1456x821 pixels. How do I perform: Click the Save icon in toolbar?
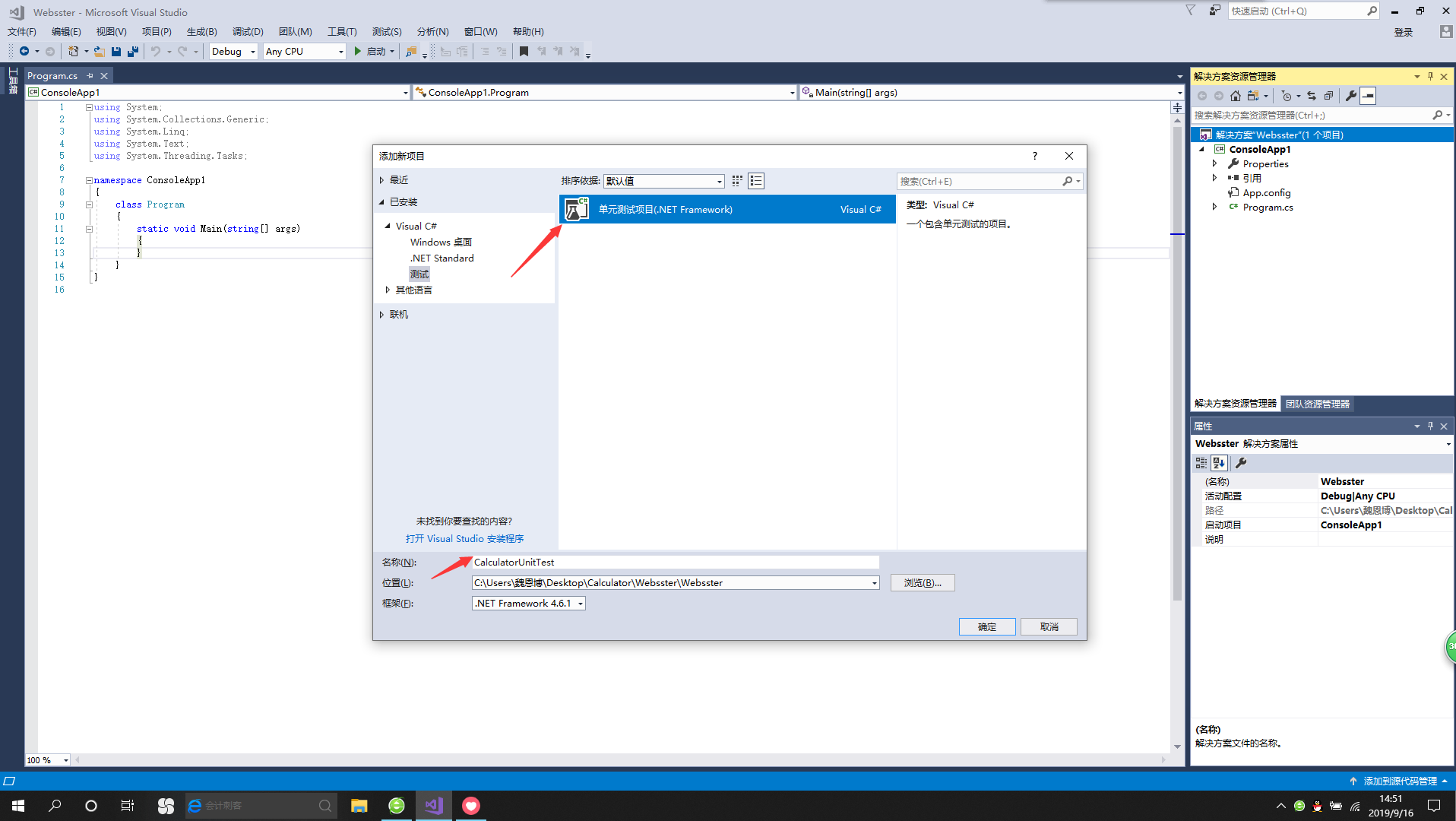pyautogui.click(x=116, y=51)
